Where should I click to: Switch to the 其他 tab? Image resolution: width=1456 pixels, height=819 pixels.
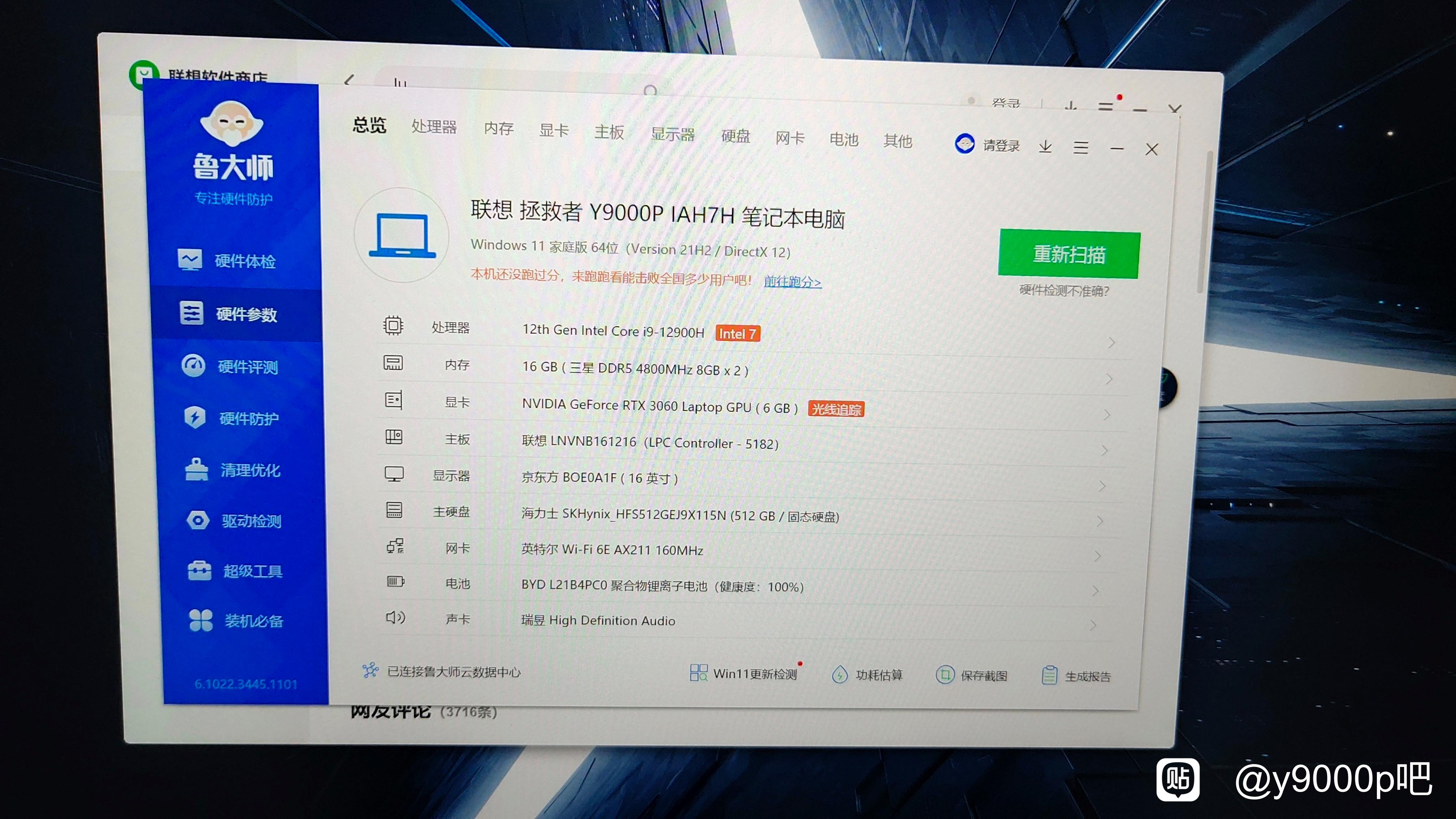(898, 141)
